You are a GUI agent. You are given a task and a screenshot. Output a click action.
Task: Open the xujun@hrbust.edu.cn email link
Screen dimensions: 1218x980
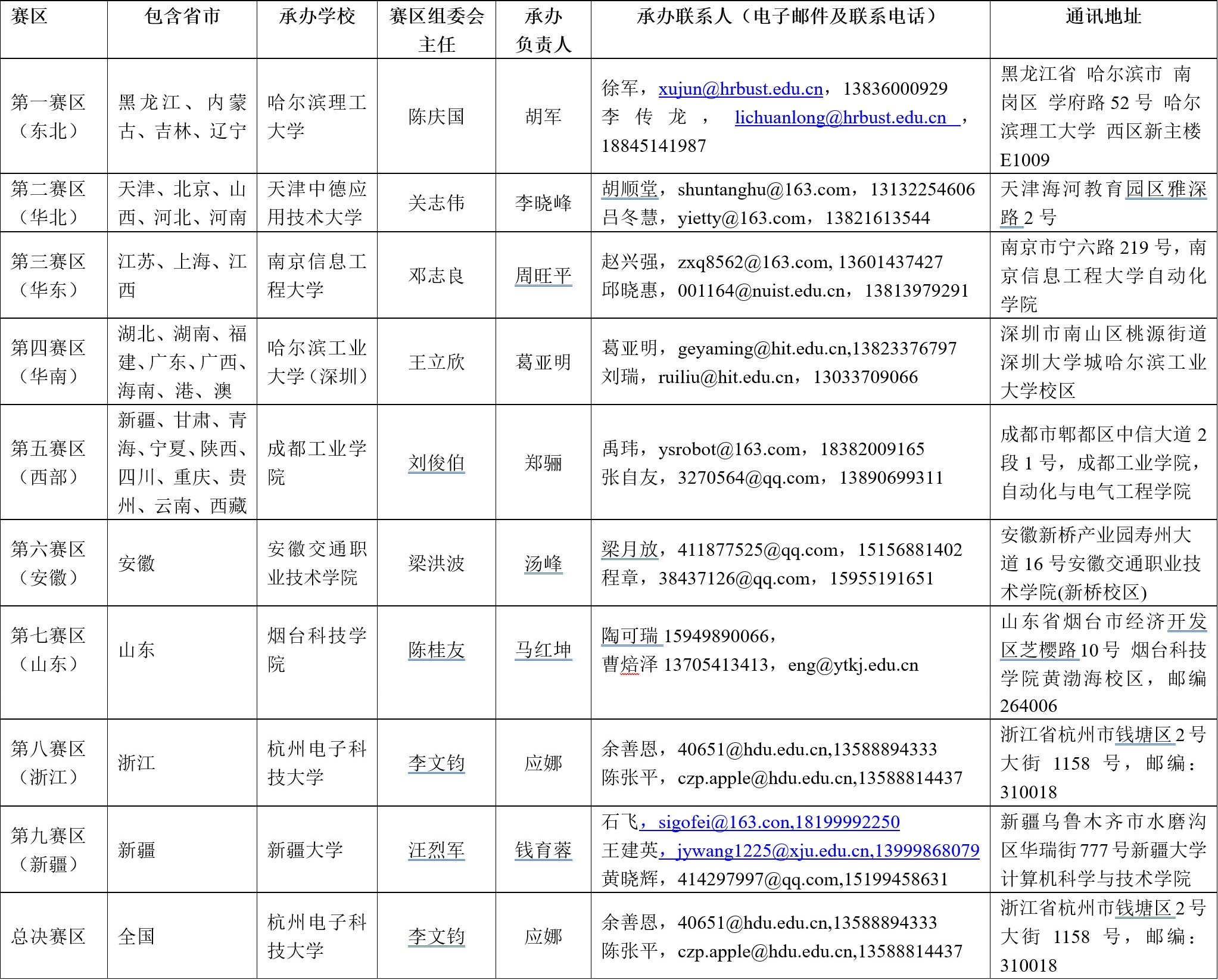740,89
